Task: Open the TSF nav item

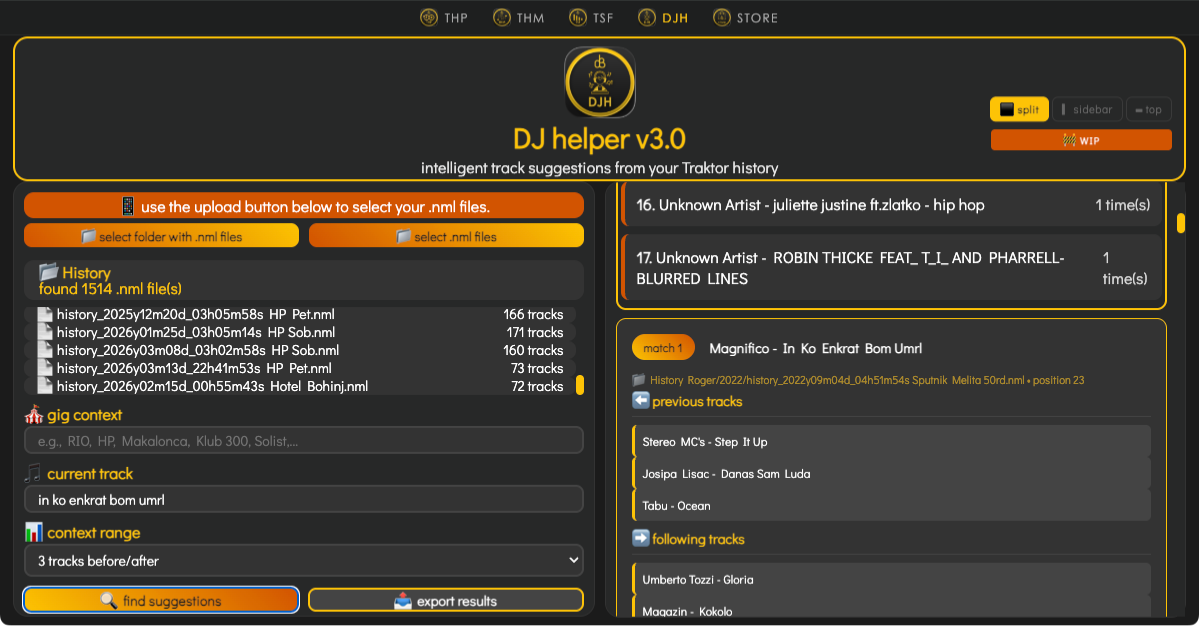Action: pyautogui.click(x=591, y=18)
